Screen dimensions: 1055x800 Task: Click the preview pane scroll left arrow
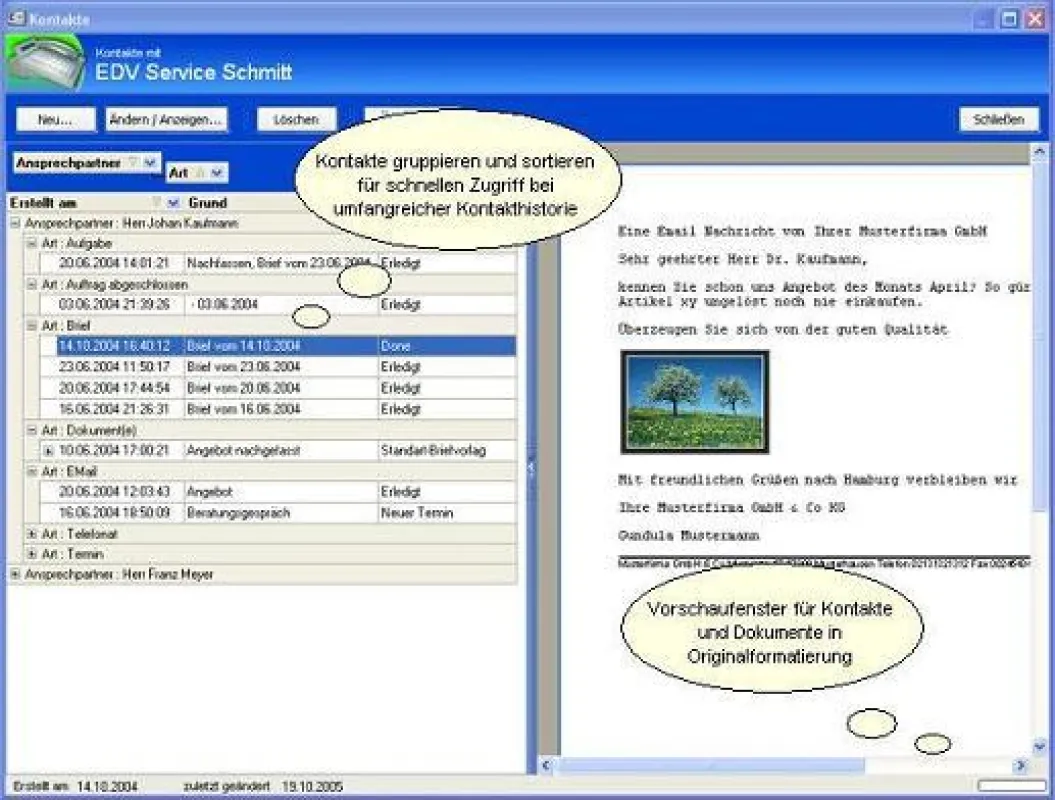(x=546, y=765)
